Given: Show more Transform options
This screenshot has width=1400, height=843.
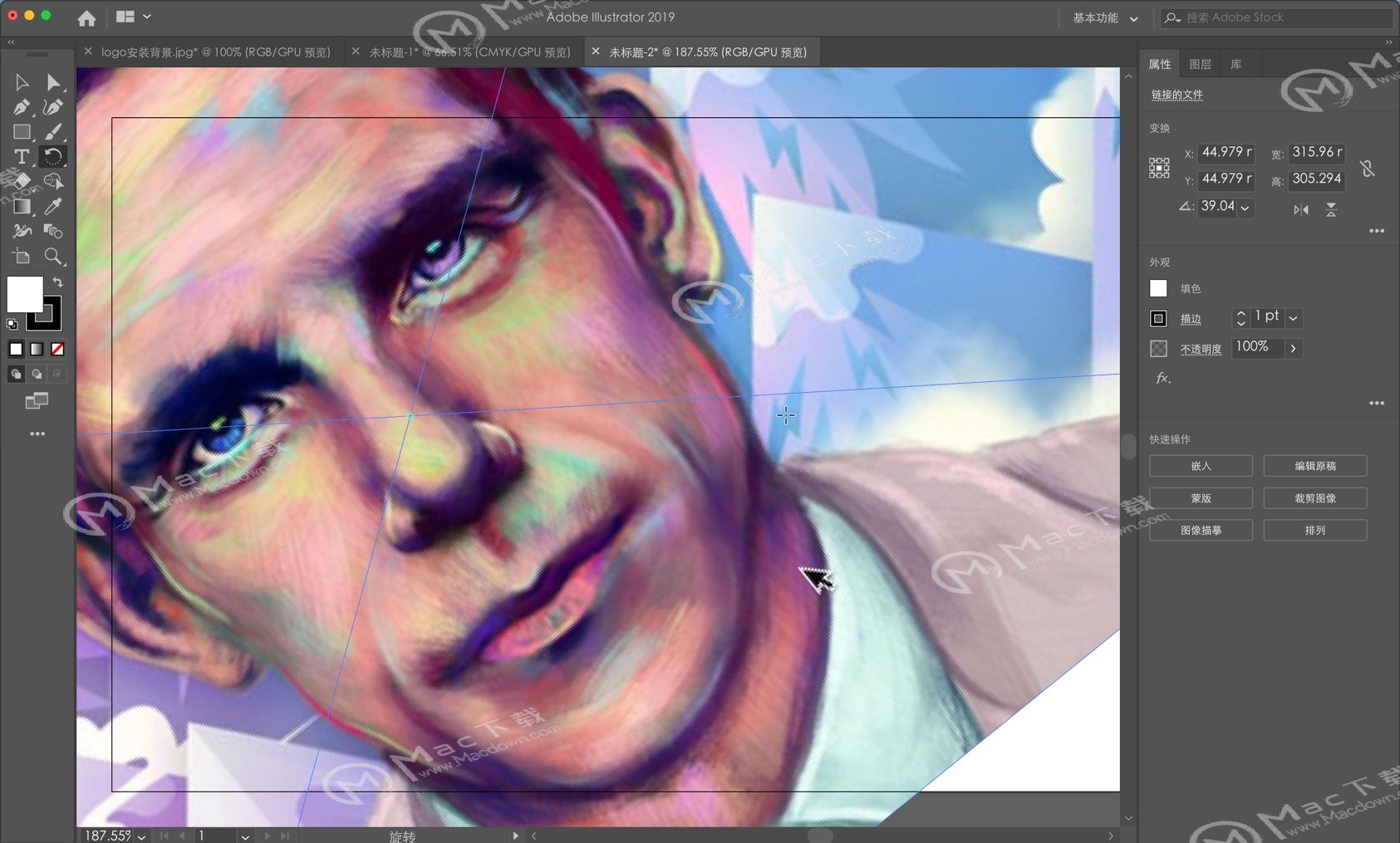Looking at the screenshot, I should coord(1377,231).
